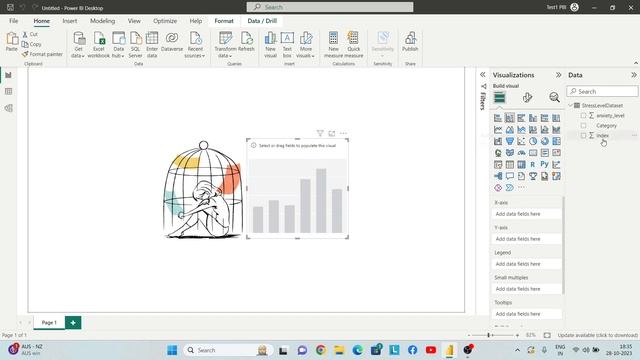Click the zoom slider handle
The height and width of the screenshot is (360, 640).
pyautogui.click(x=488, y=335)
